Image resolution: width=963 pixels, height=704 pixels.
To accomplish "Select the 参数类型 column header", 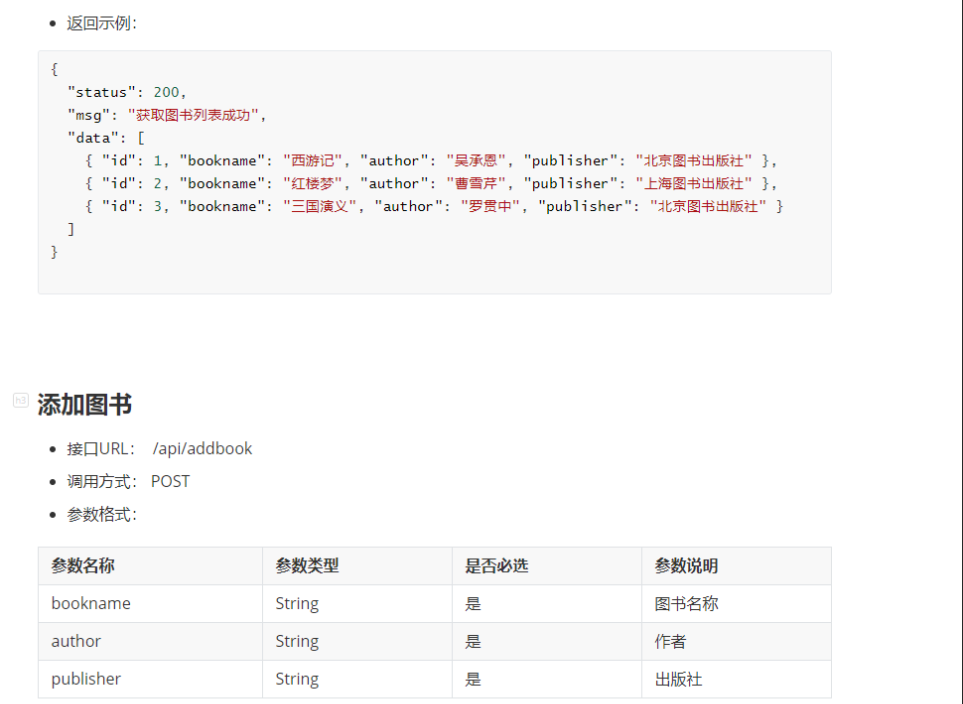I will click(x=307, y=566).
